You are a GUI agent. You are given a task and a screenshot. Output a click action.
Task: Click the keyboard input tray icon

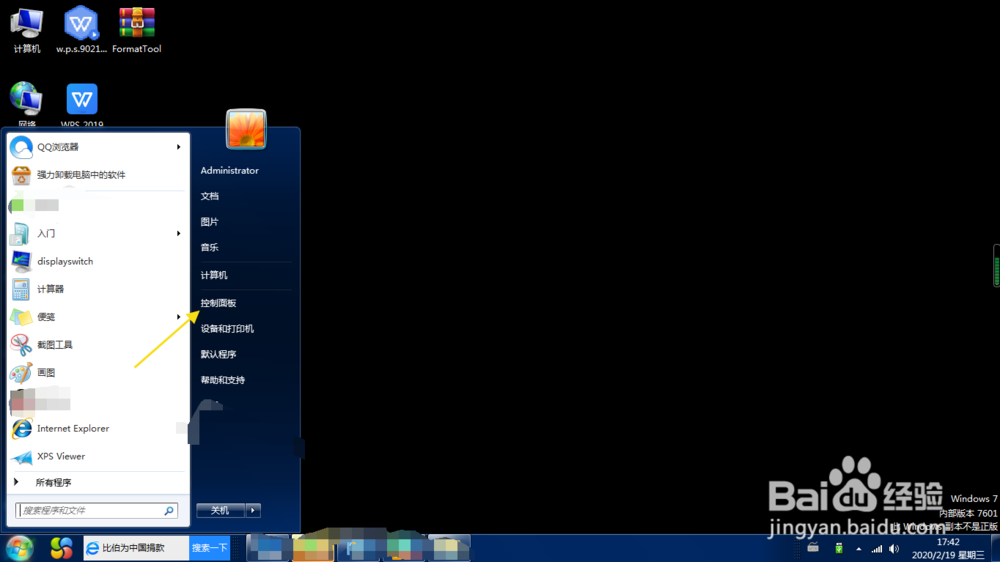[x=813, y=548]
